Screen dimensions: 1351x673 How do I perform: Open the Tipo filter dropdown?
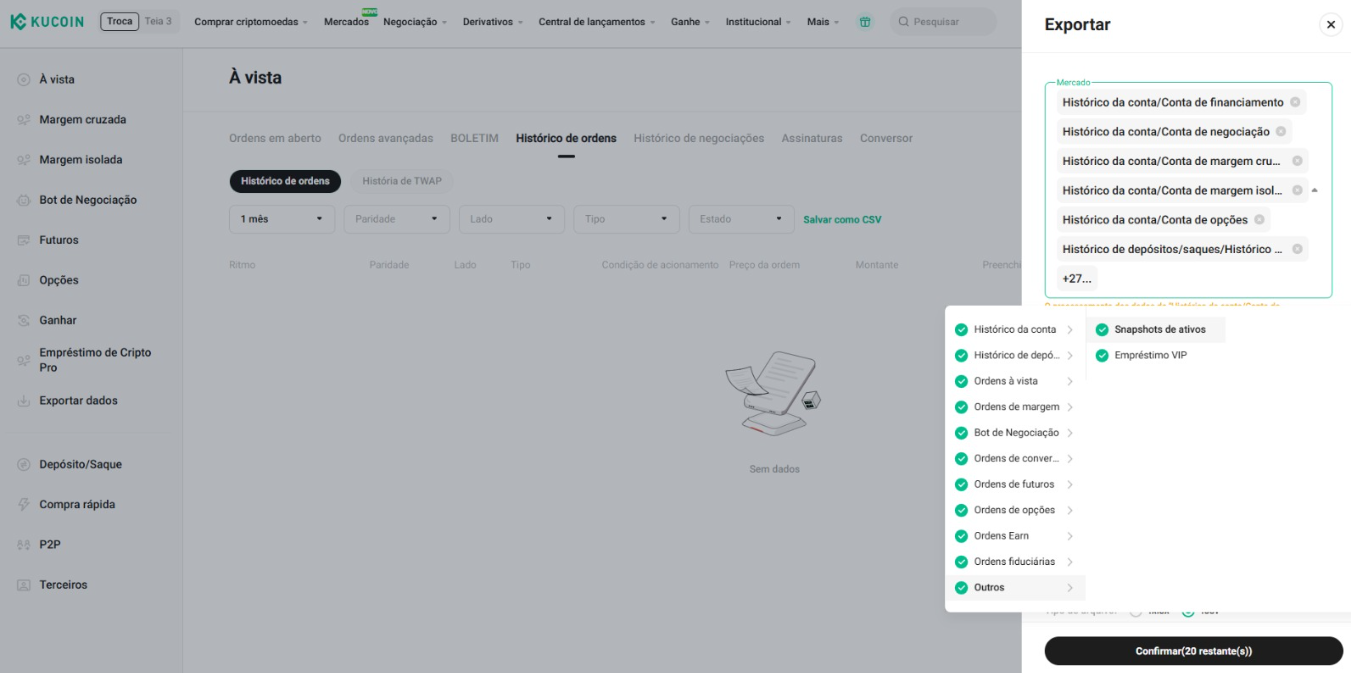627,219
